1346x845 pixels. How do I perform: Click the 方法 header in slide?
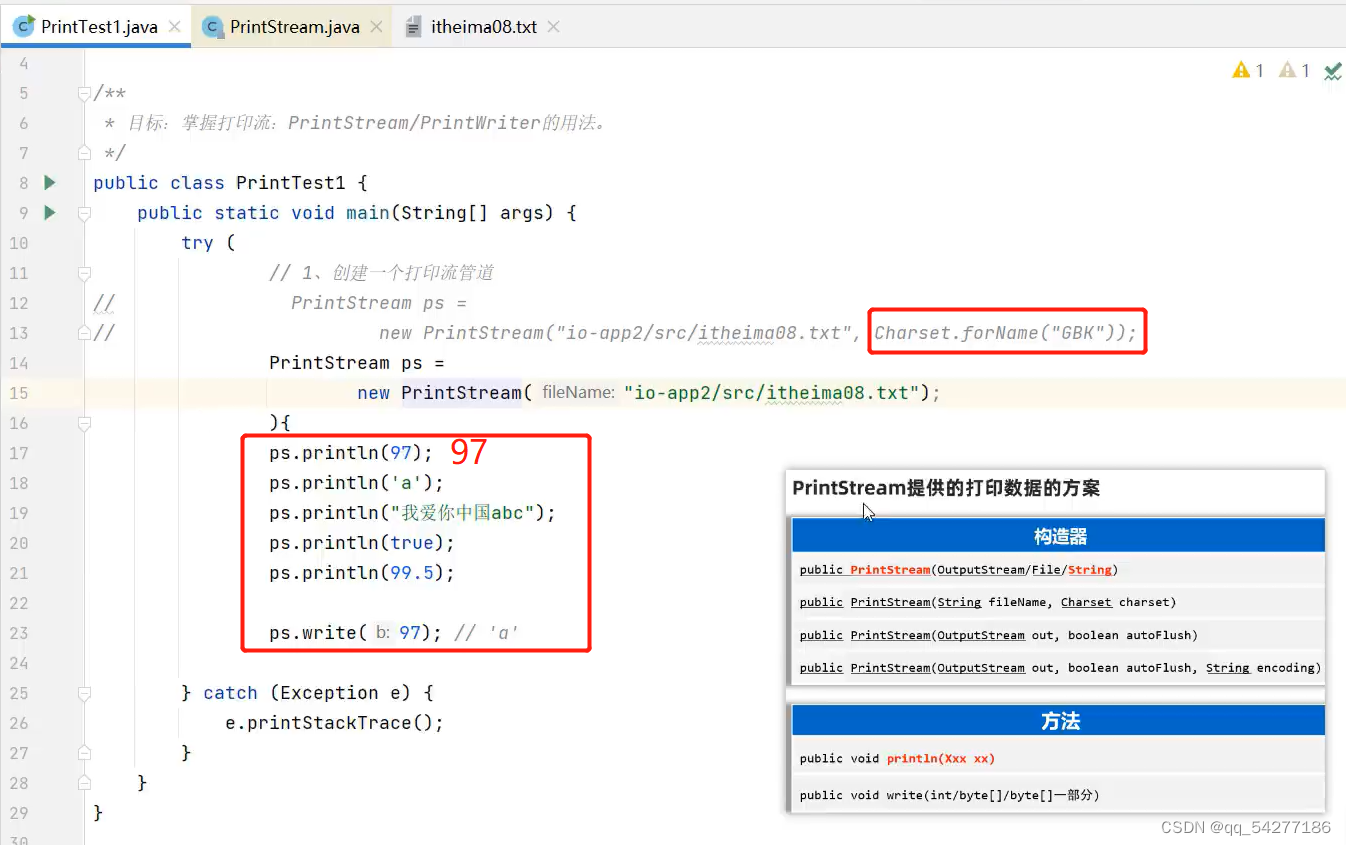click(1058, 721)
